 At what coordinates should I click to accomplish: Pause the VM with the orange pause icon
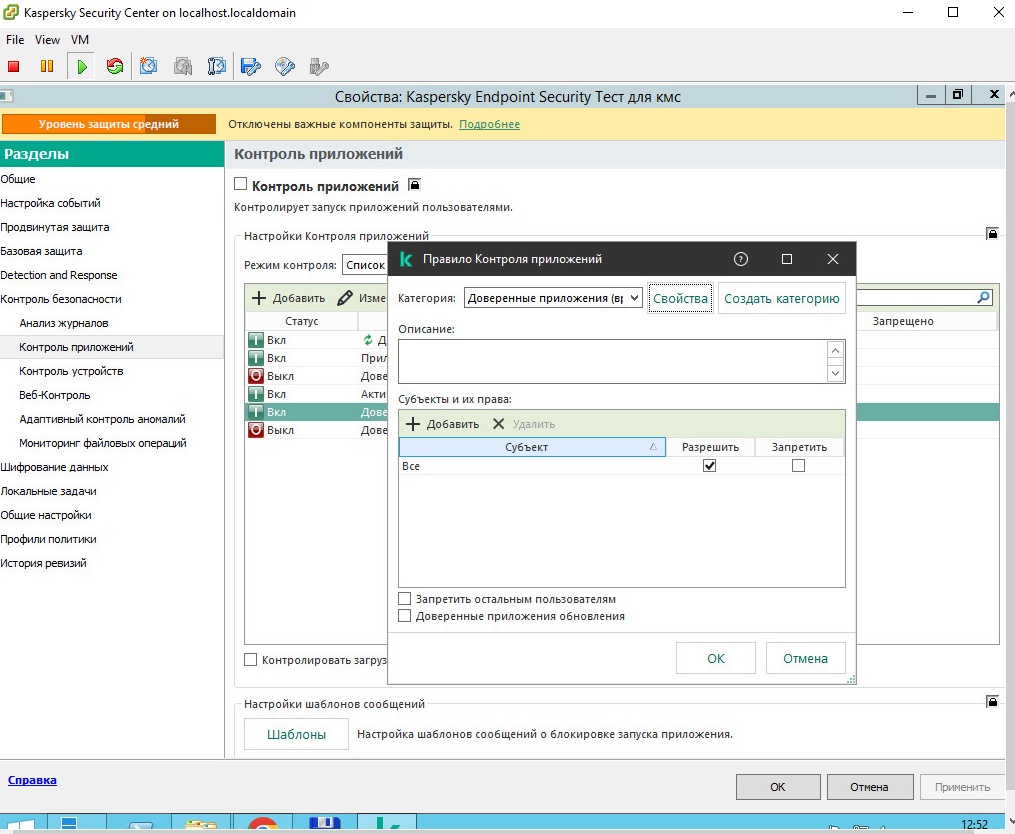coord(47,66)
